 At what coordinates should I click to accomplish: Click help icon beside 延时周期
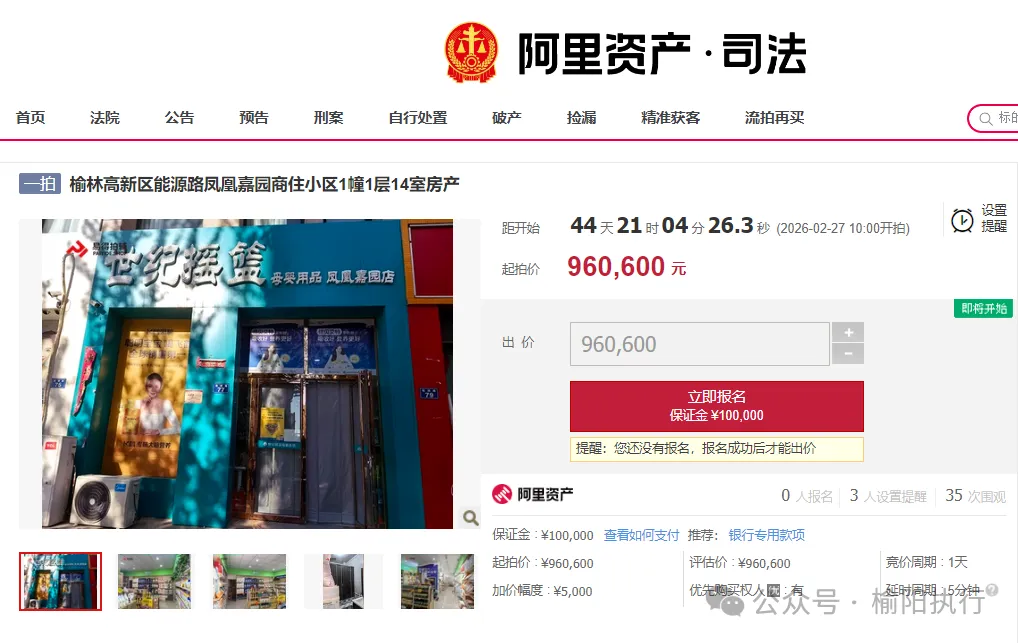coord(992,590)
